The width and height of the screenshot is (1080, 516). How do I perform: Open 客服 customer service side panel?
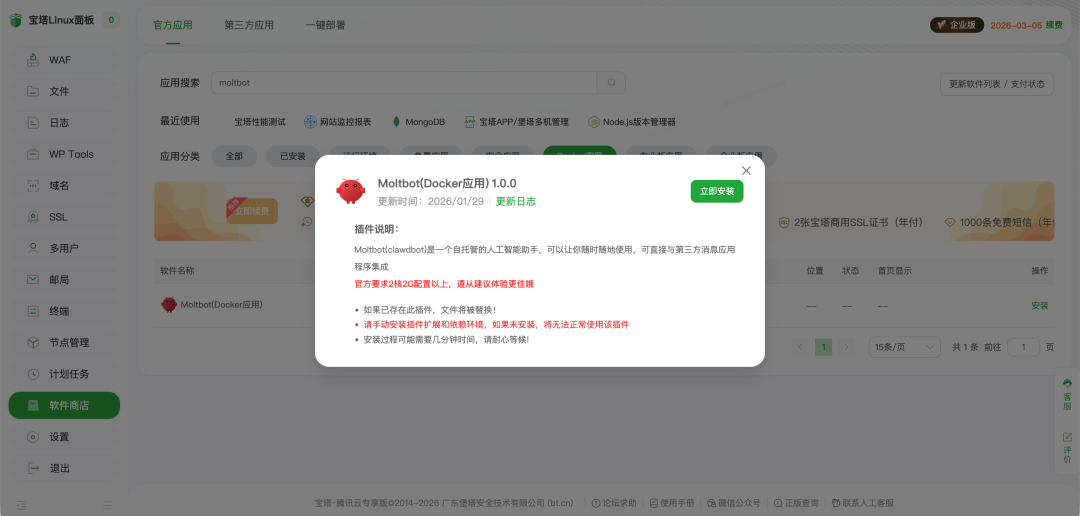[x=1068, y=395]
